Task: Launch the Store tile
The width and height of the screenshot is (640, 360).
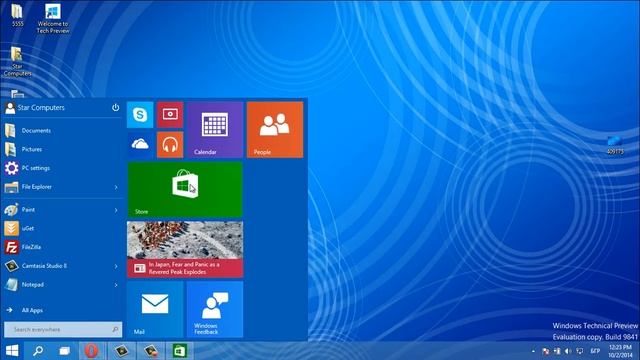Action: 185,190
